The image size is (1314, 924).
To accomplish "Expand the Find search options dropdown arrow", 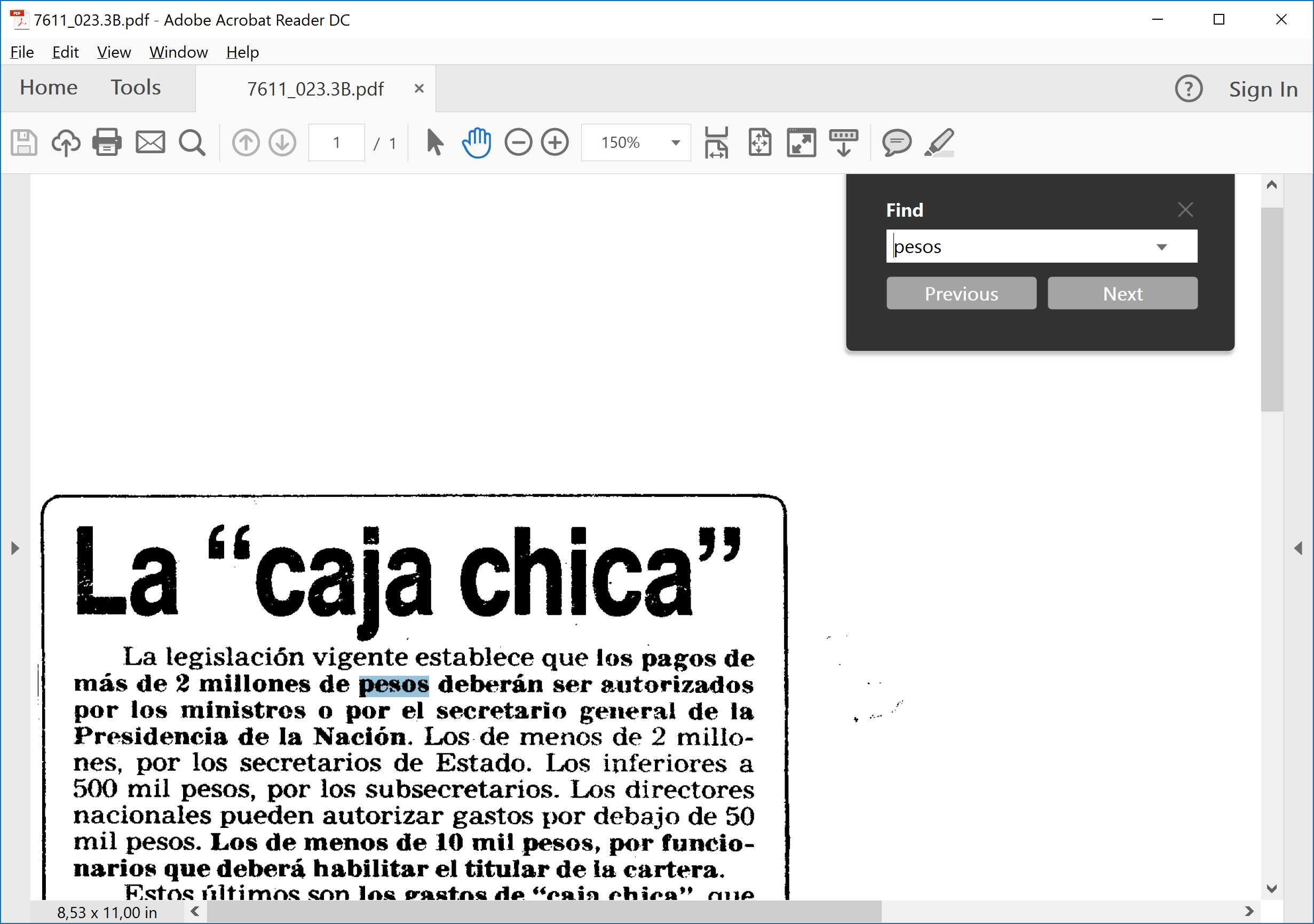I will pyautogui.click(x=1161, y=247).
